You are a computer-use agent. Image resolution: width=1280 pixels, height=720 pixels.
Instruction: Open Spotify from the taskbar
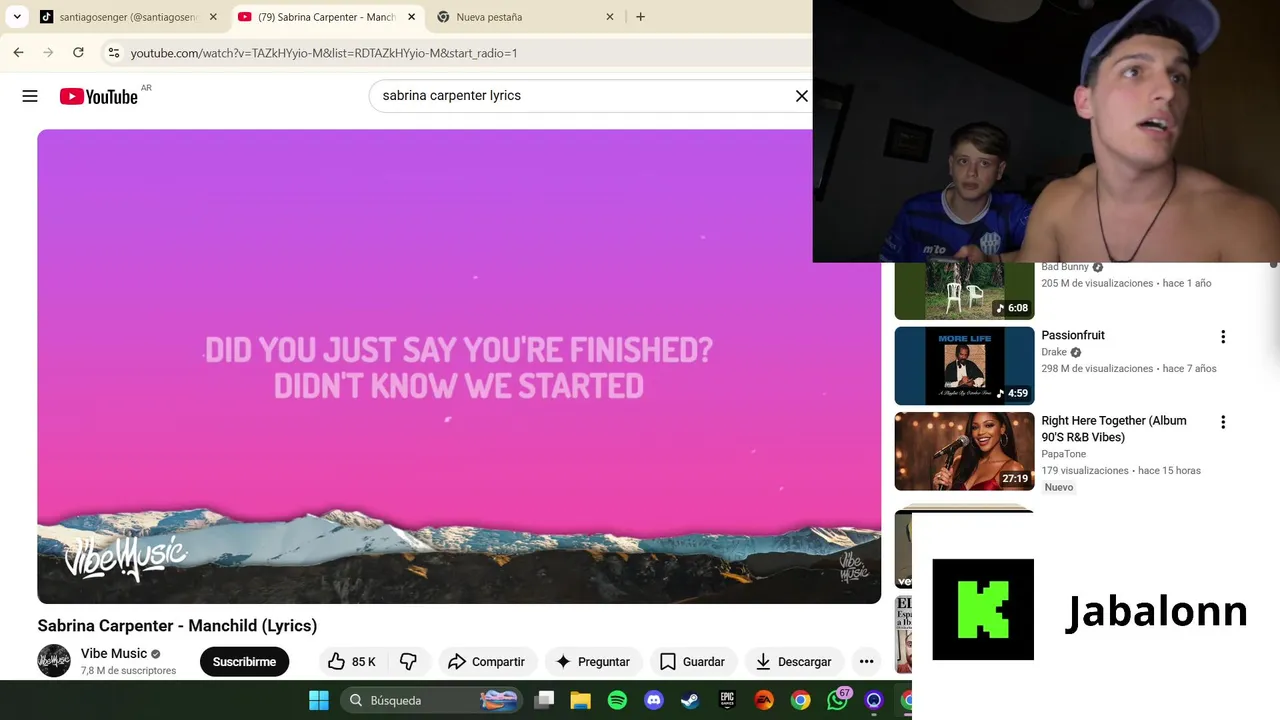click(x=617, y=700)
